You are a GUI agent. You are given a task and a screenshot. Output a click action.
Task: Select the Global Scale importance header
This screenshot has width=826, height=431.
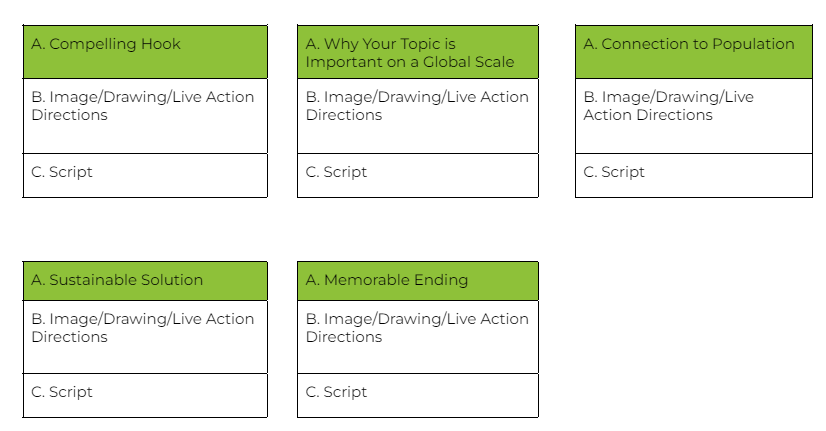coord(418,52)
